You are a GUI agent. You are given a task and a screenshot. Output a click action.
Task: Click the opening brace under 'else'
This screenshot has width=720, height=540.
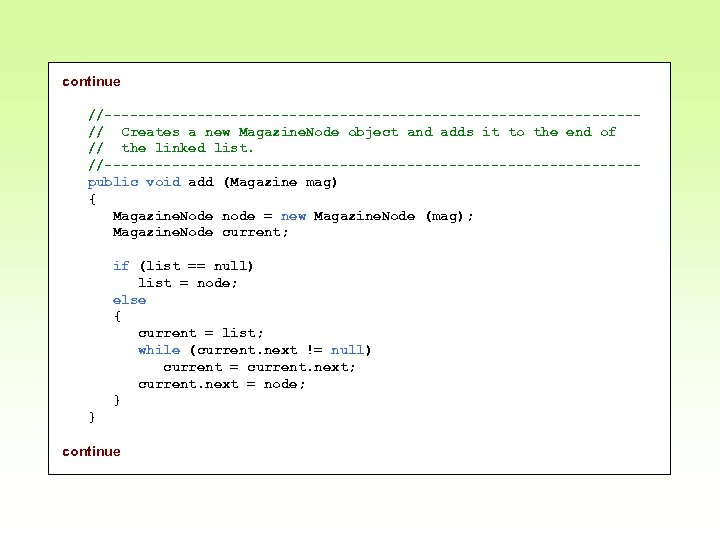118,316
